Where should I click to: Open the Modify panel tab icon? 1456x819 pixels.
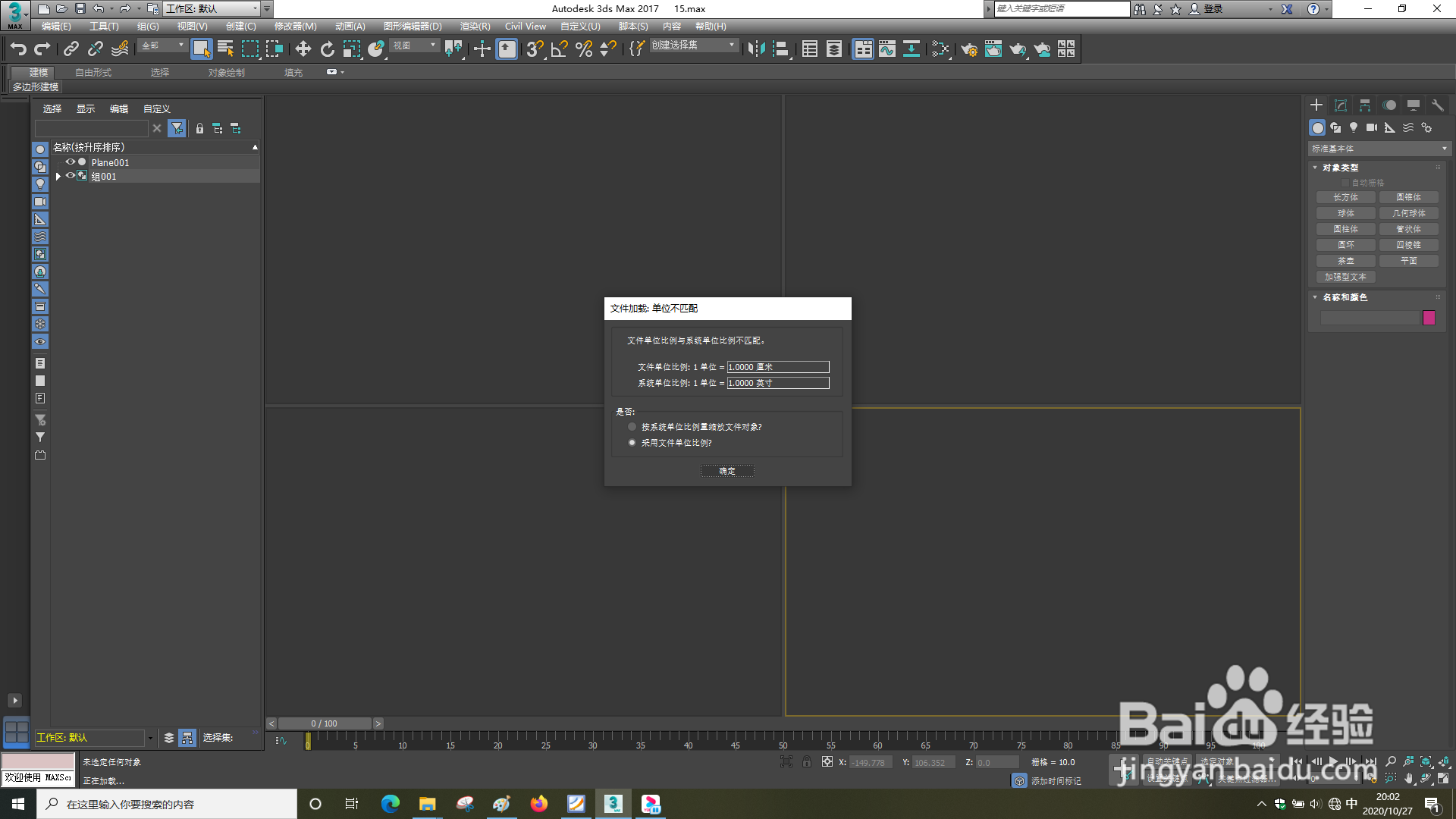pos(1341,105)
